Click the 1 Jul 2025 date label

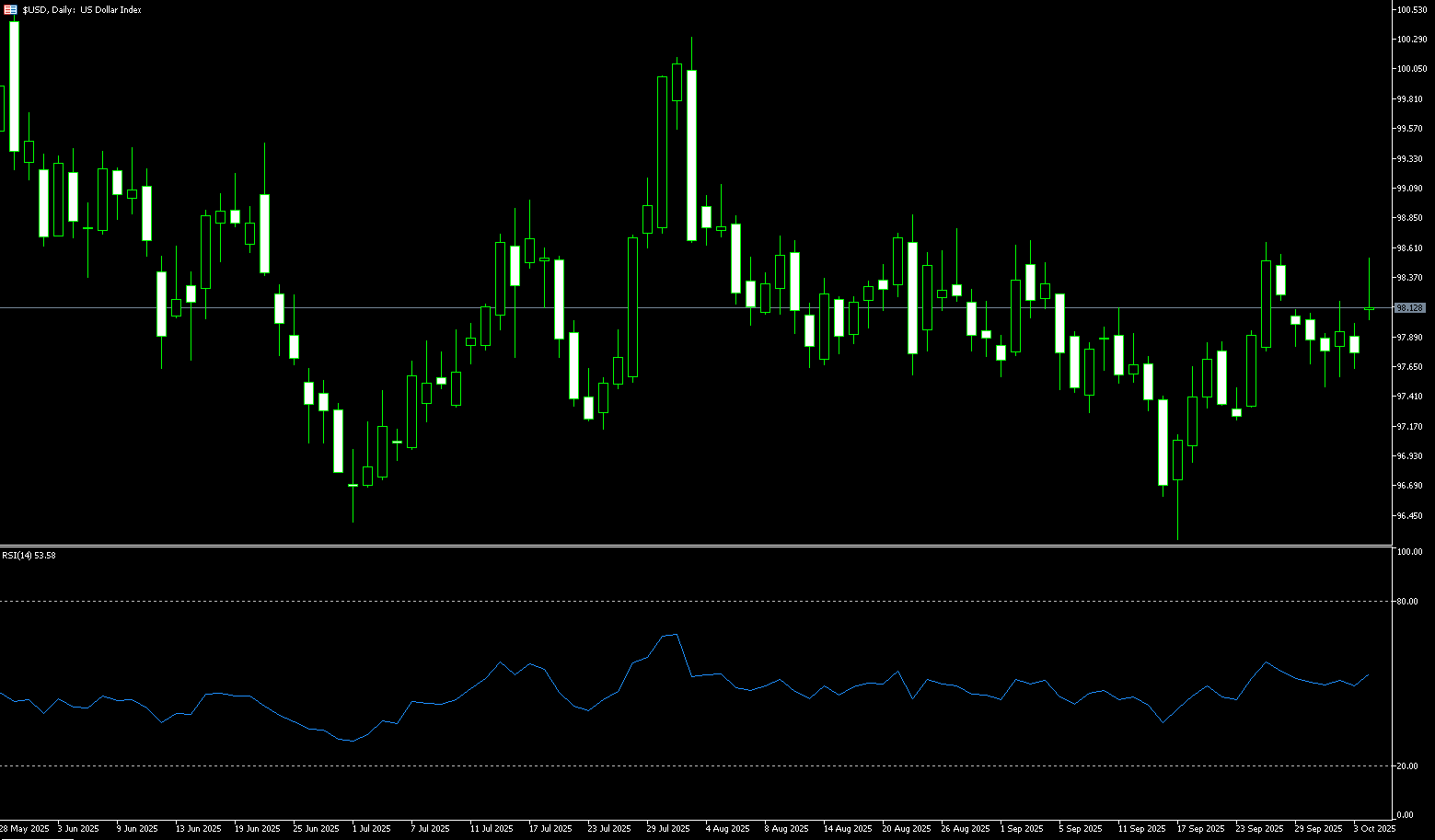[372, 829]
